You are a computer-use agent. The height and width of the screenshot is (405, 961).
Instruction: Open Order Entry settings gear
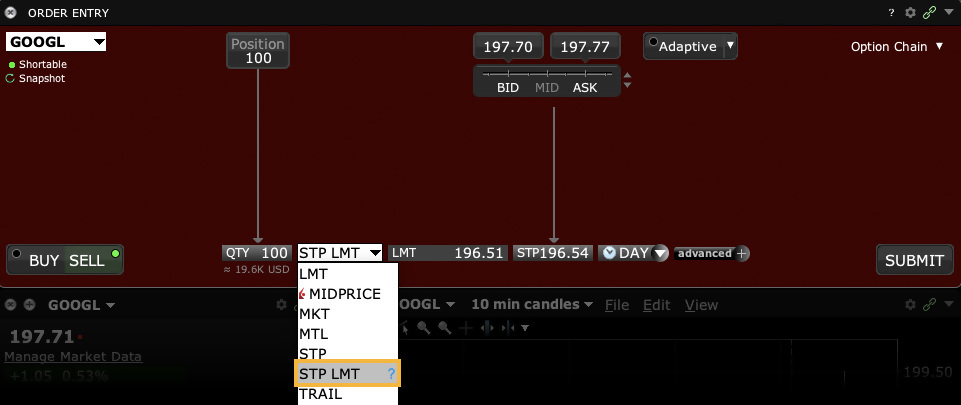click(x=911, y=13)
